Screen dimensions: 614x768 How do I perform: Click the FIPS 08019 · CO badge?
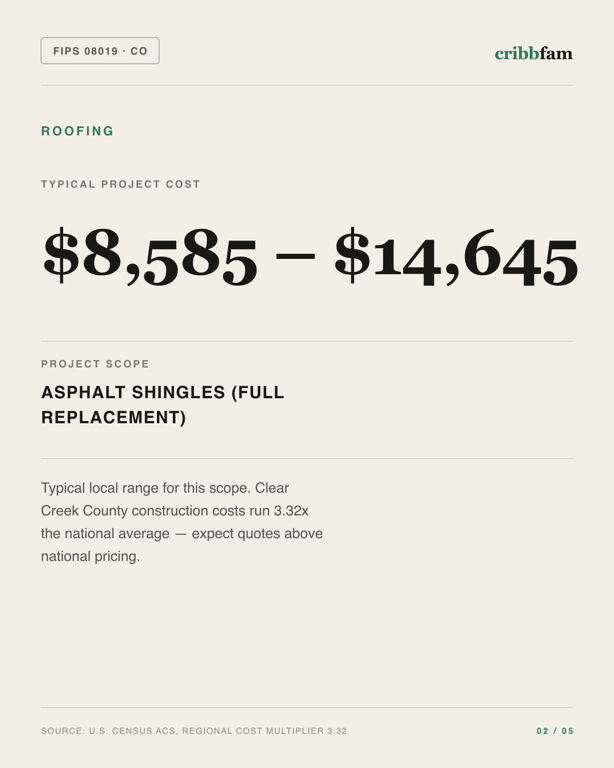pos(100,50)
